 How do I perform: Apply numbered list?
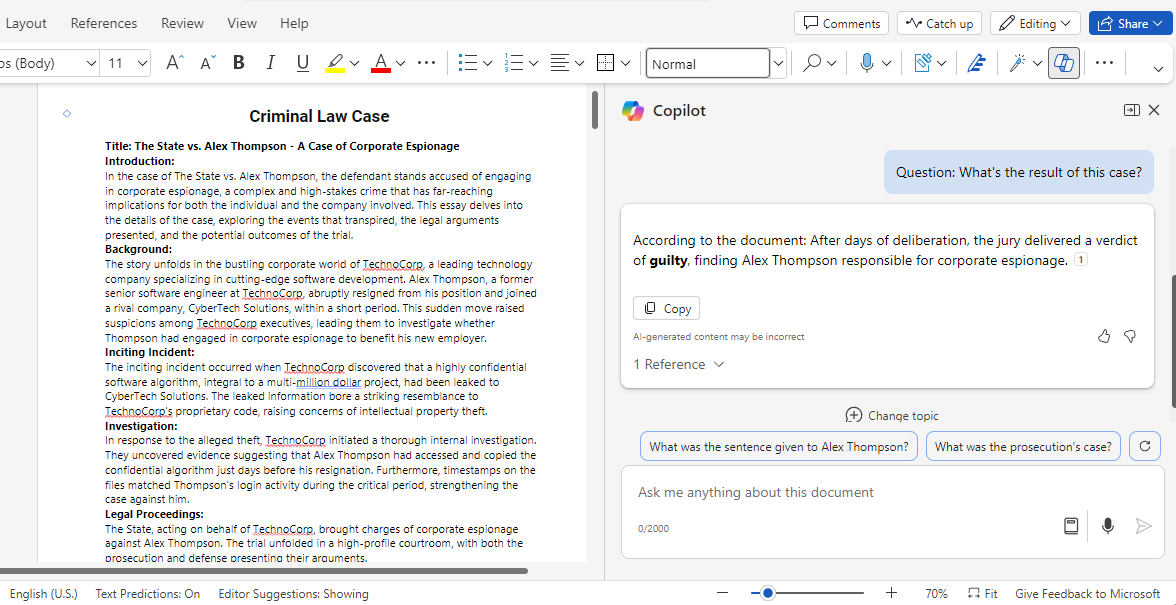(514, 64)
